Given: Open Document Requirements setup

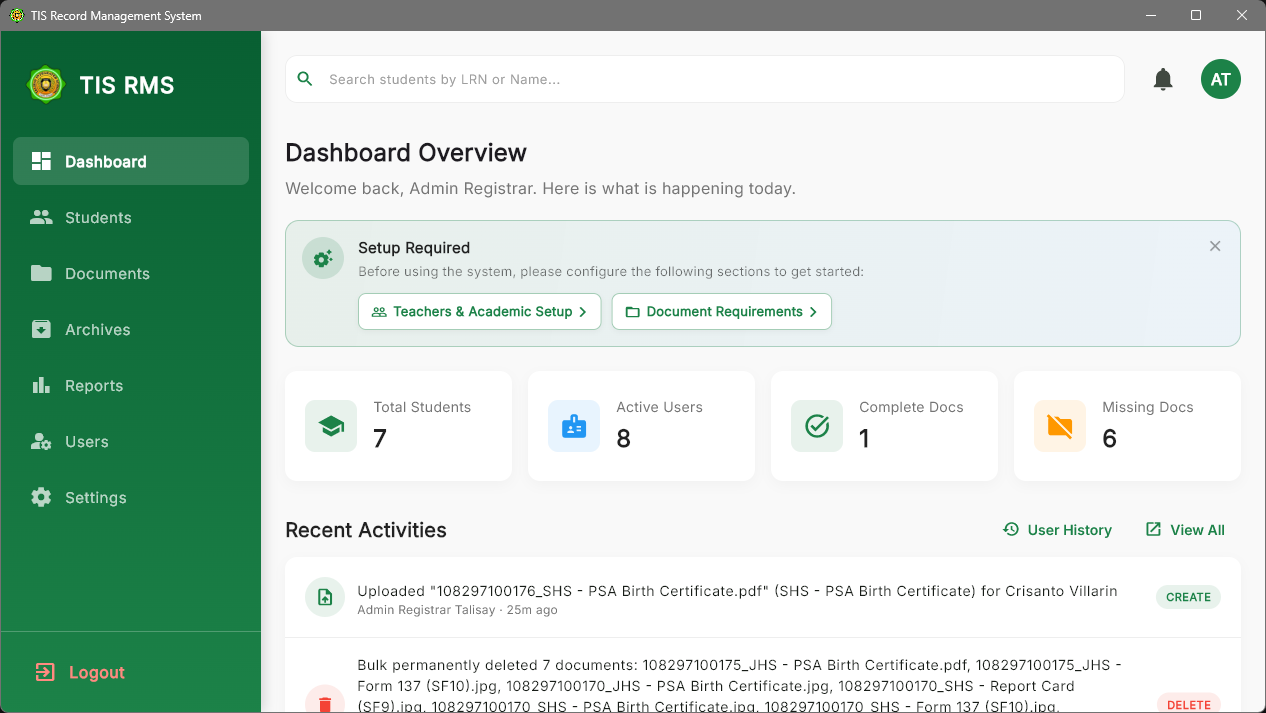Looking at the screenshot, I should pos(721,311).
